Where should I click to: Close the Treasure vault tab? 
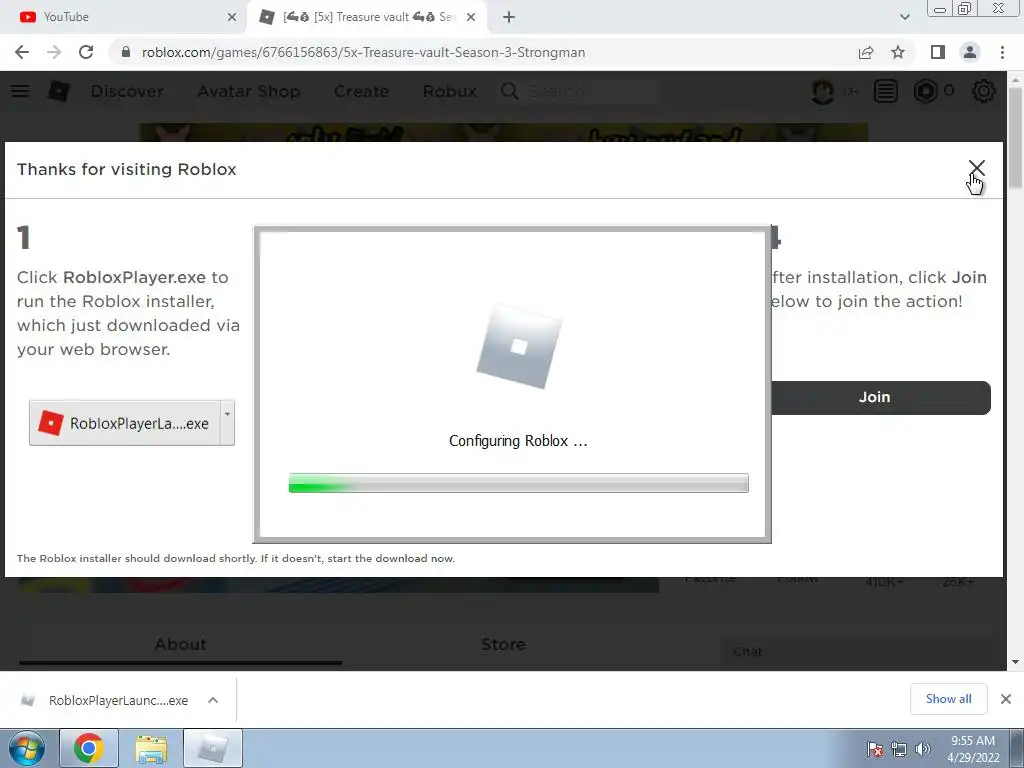coord(471,17)
